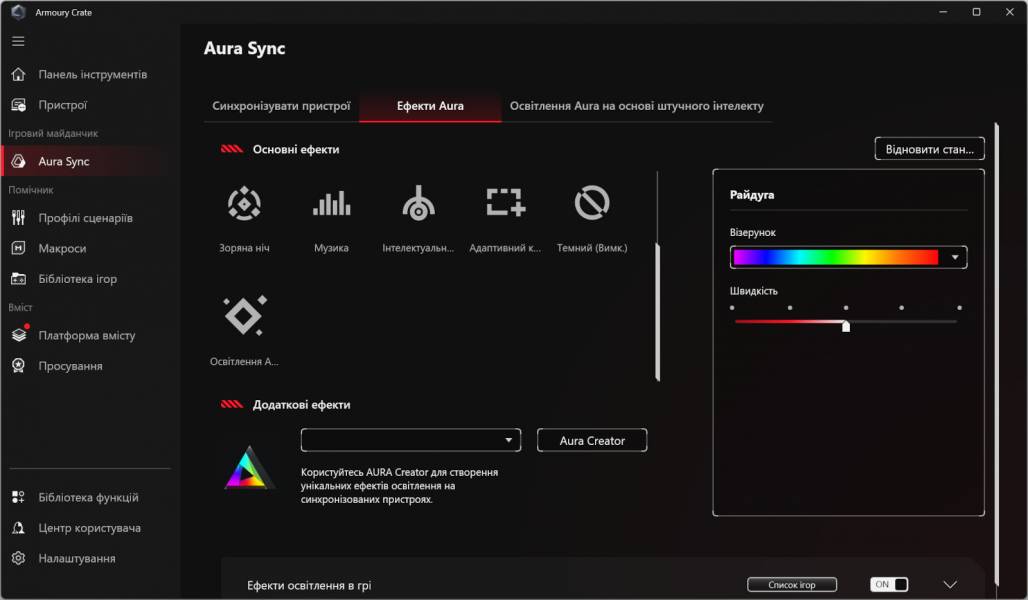Click the Aura Sync page title
This screenshot has height=600, width=1028.
tap(245, 49)
